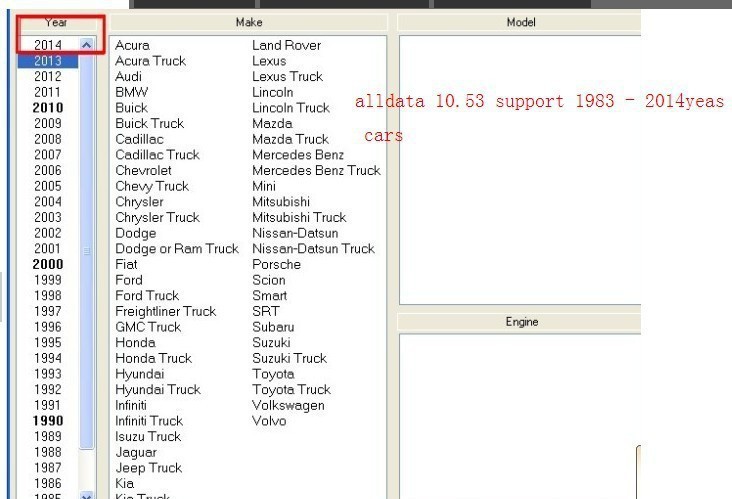Pick year 1990 from the Year column
The image size is (732, 499).
[47, 421]
